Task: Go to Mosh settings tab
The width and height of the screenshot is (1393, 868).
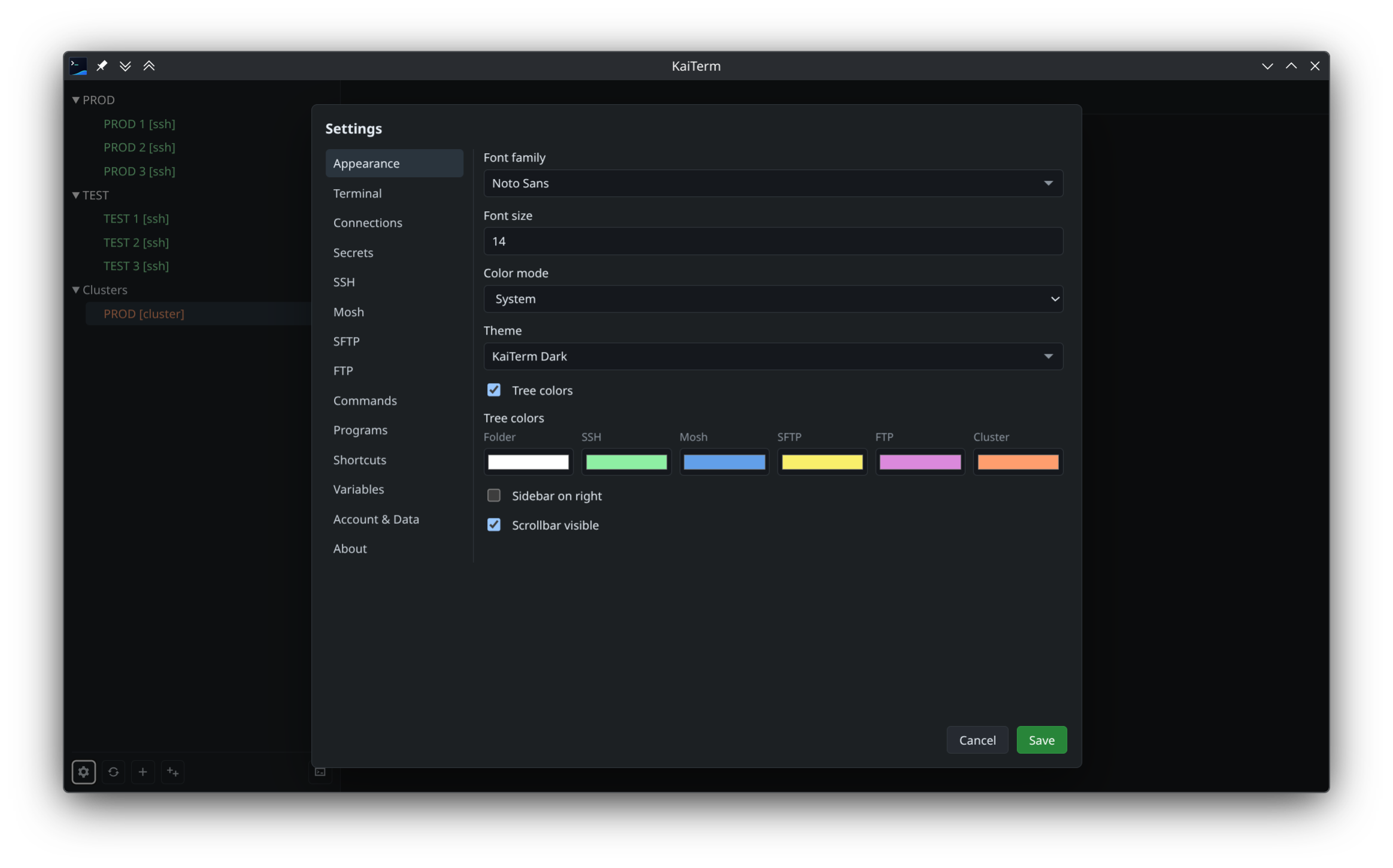Action: [394, 312]
